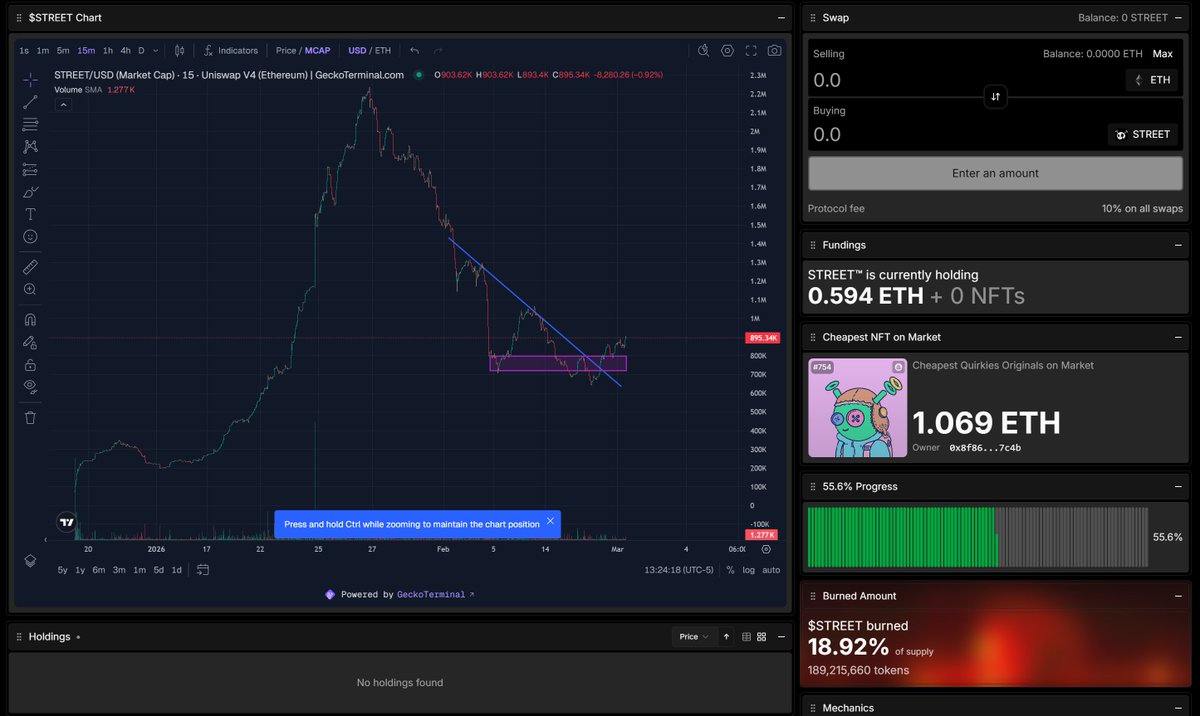Switch Holdings to table list view
Image resolution: width=1200 pixels, height=716 pixels.
[746, 636]
